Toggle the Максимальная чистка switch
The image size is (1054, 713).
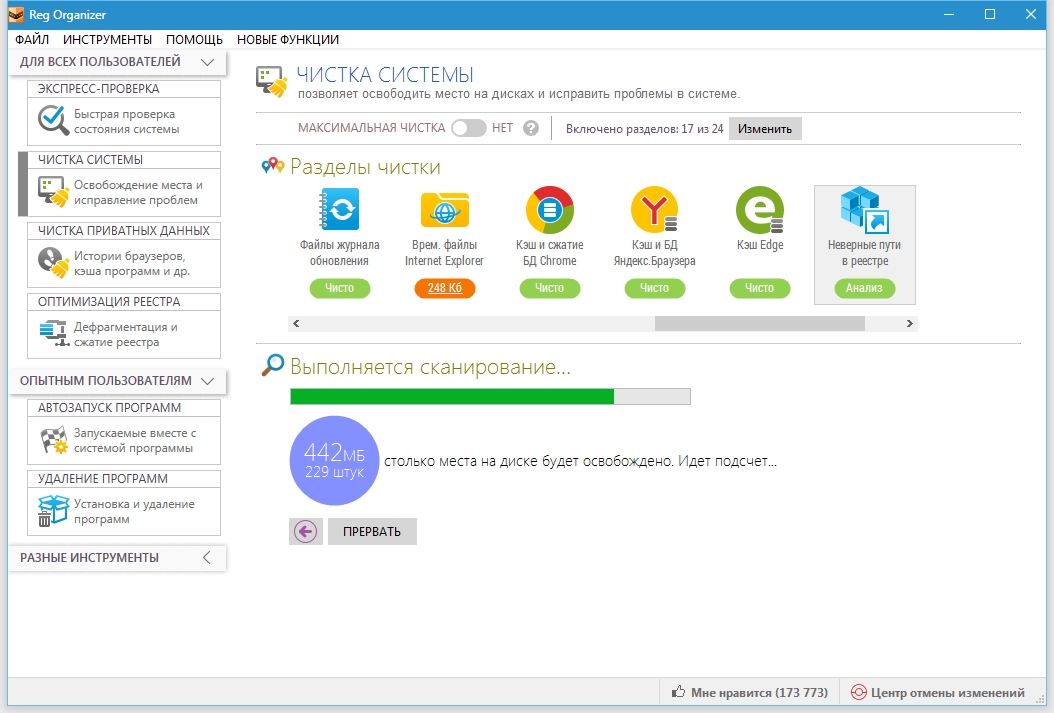[468, 128]
